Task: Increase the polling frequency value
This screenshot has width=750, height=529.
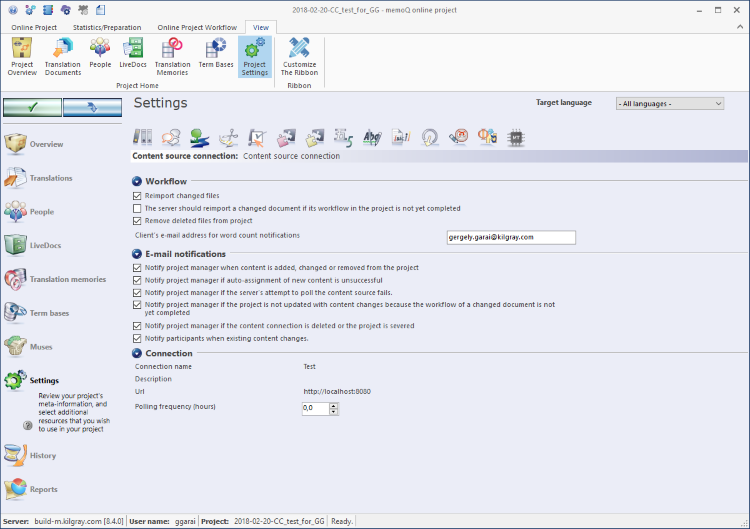Action: (x=334, y=405)
